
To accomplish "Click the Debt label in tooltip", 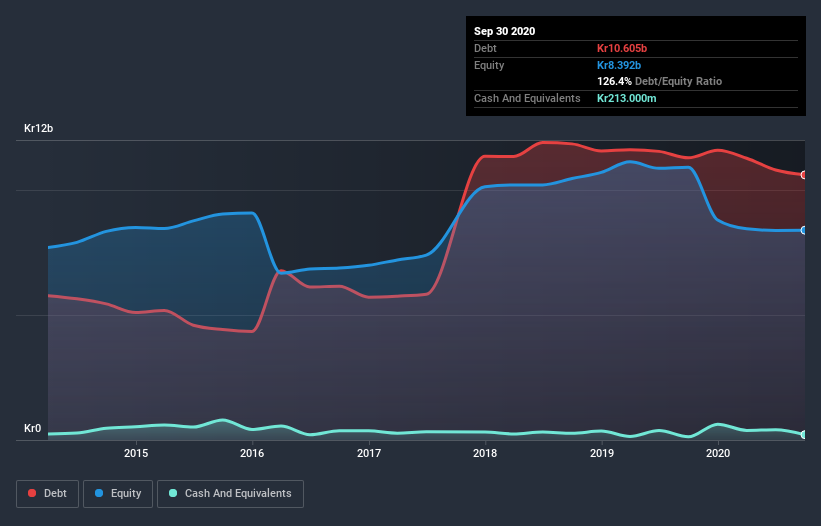I will [485, 48].
